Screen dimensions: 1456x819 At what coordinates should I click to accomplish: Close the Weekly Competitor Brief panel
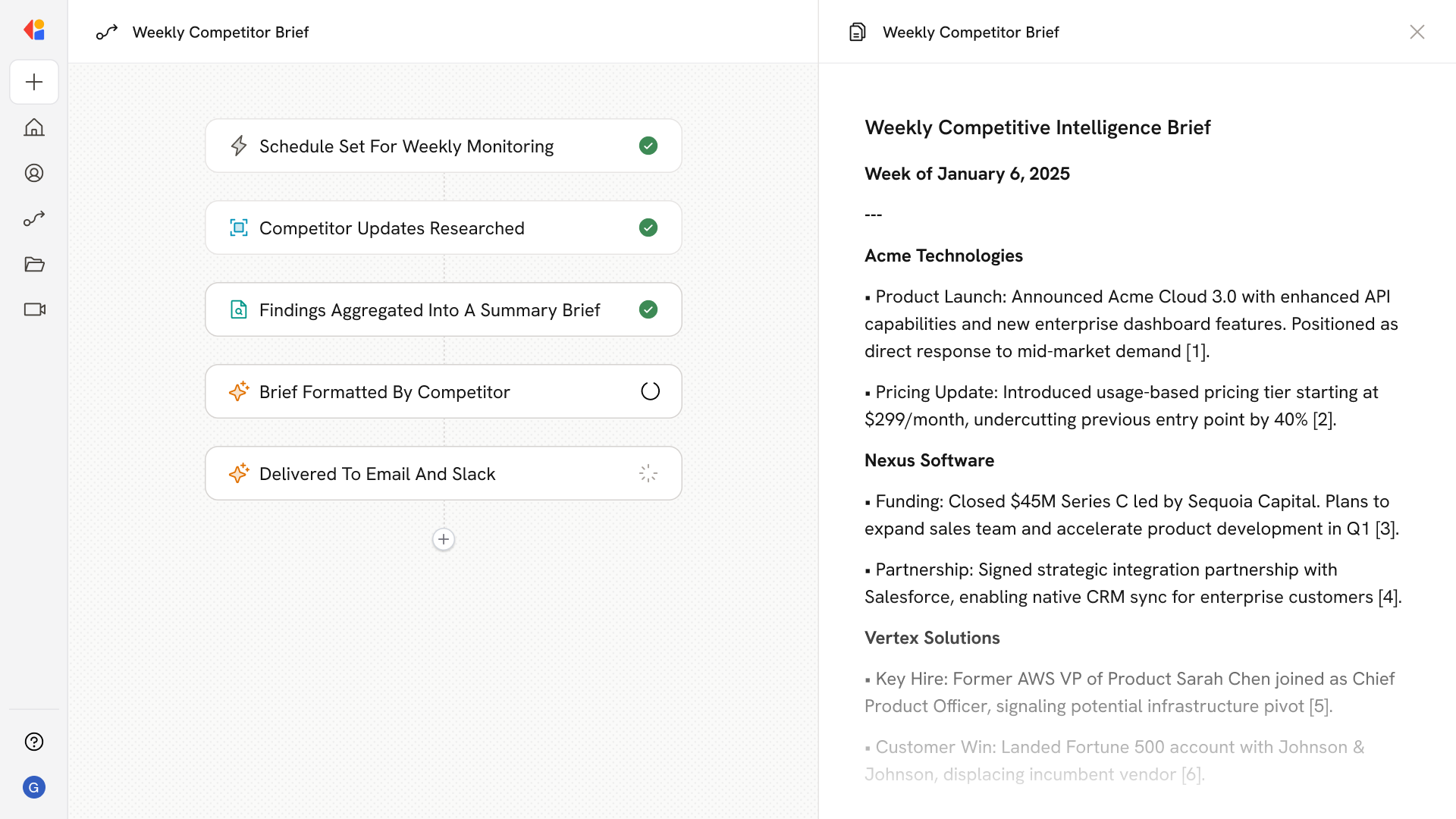tap(1418, 32)
